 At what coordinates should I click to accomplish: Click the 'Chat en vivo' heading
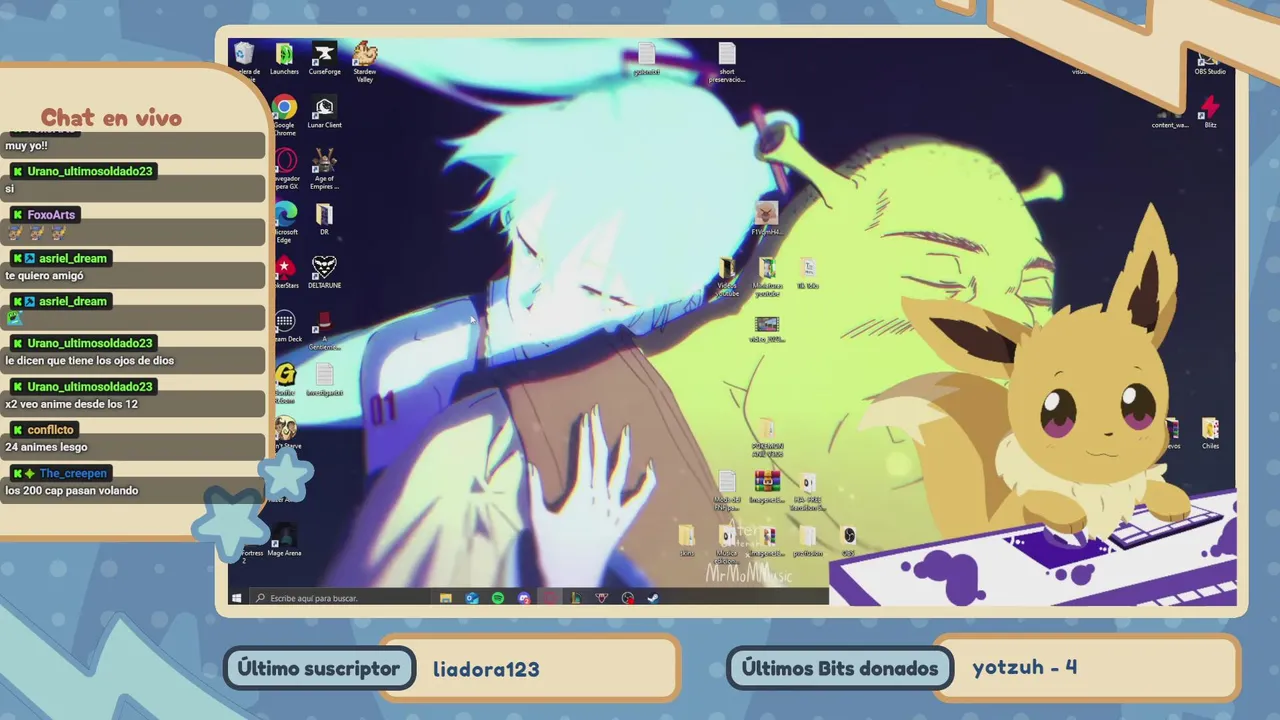coord(111,118)
